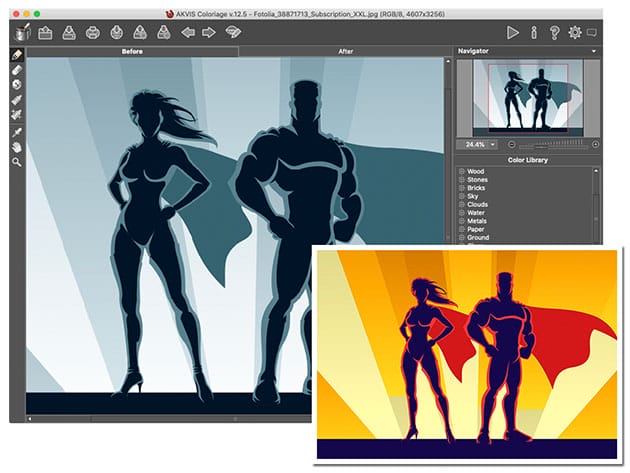Open Help via question mark icon

click(x=554, y=32)
